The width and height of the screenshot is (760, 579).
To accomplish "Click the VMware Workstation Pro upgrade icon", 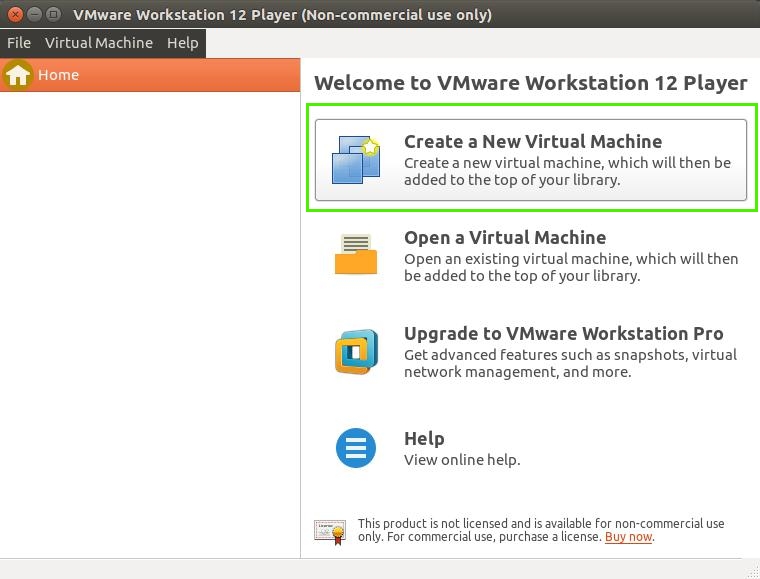I will tap(357, 351).
